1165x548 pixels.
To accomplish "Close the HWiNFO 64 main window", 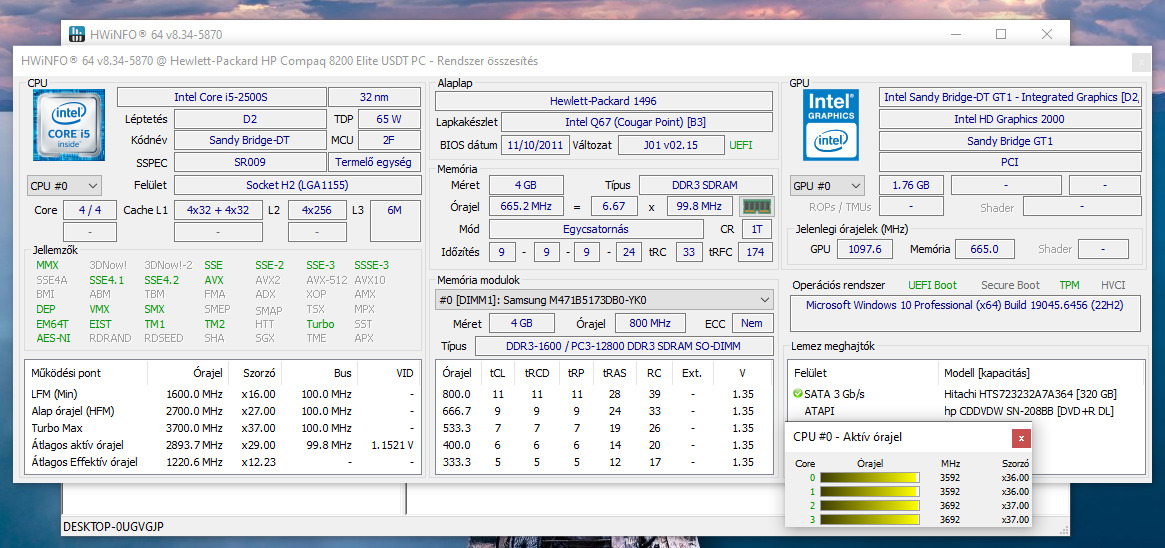I will click(1046, 34).
